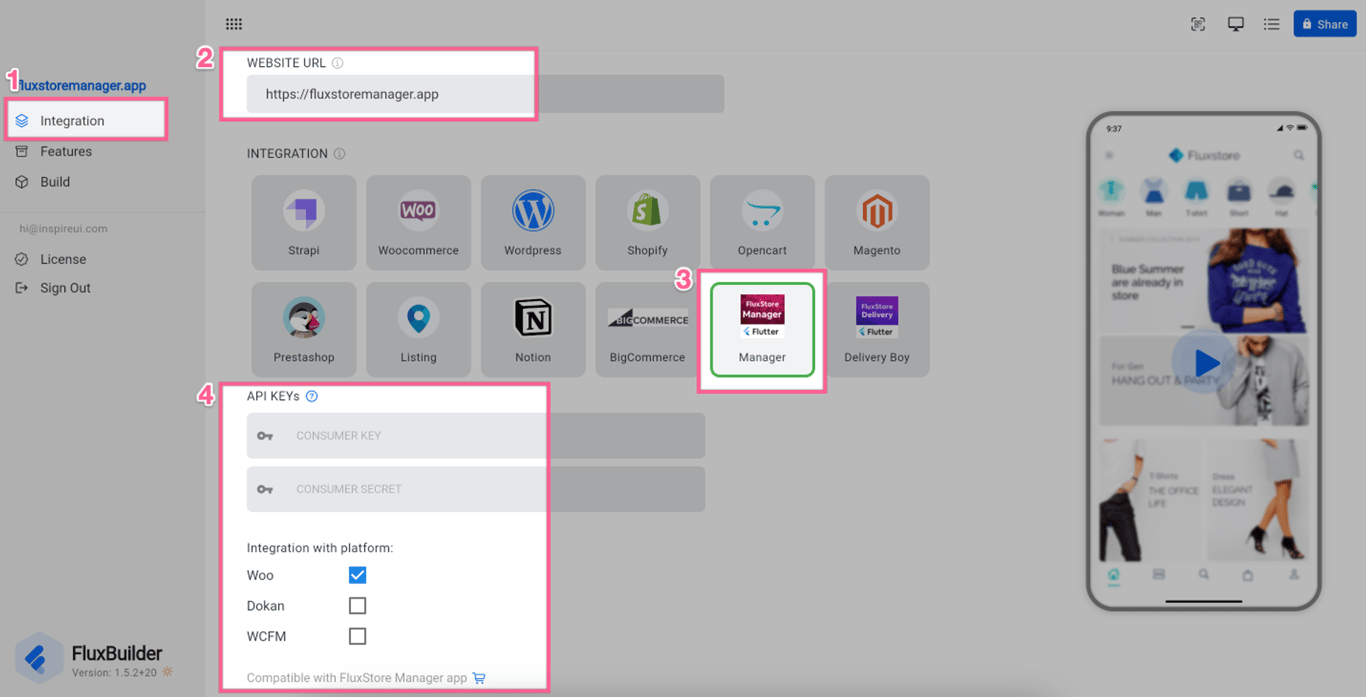
Task: Open the list view icon in top bar
Action: coord(1272,24)
